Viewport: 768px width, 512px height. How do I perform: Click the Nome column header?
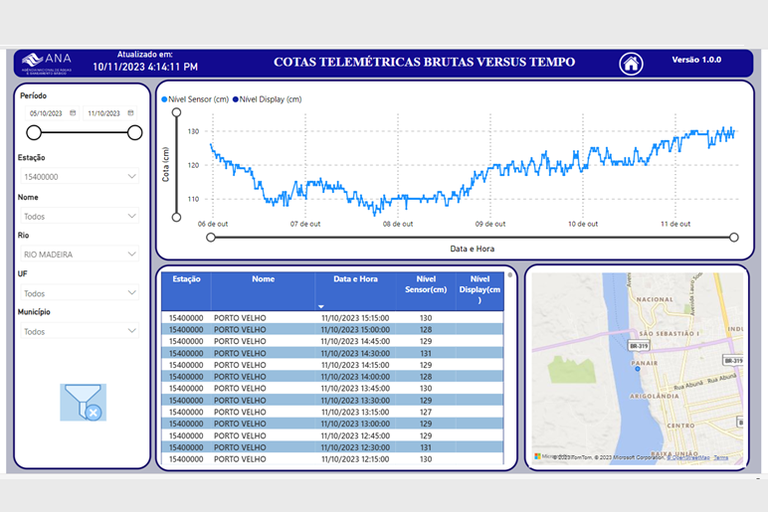tap(263, 280)
